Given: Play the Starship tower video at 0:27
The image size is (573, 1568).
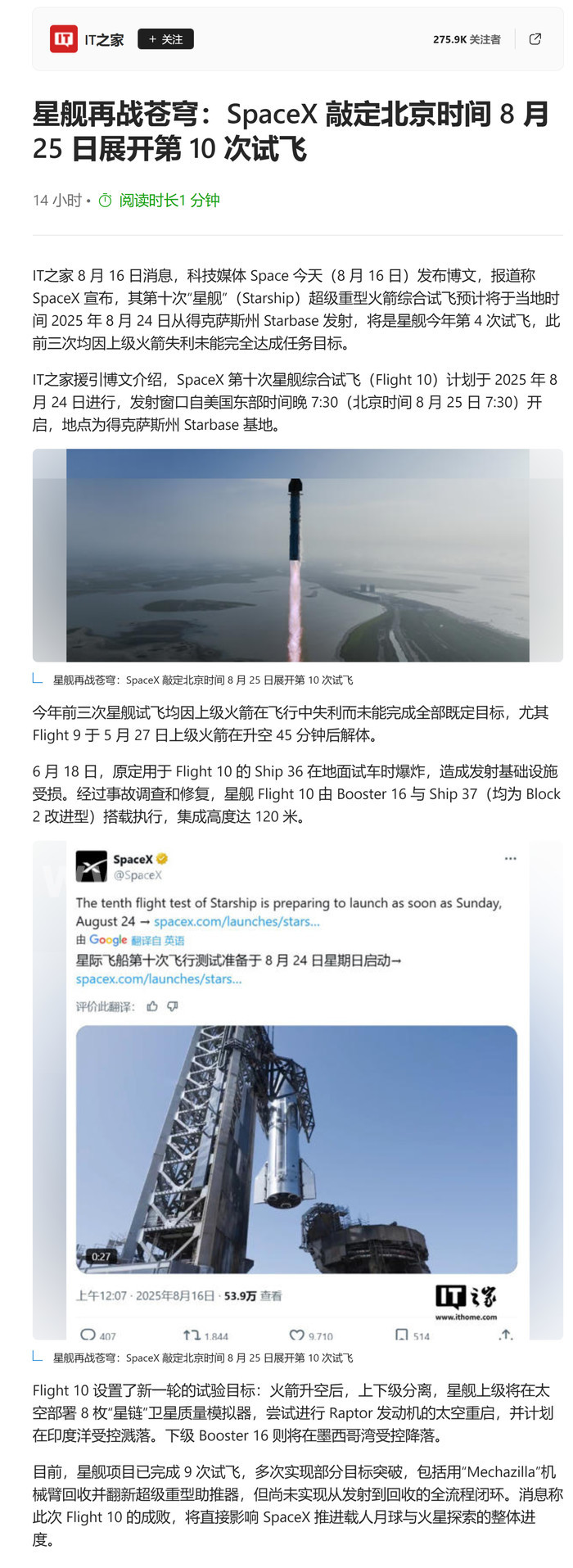Looking at the screenshot, I should click(x=296, y=1150).
